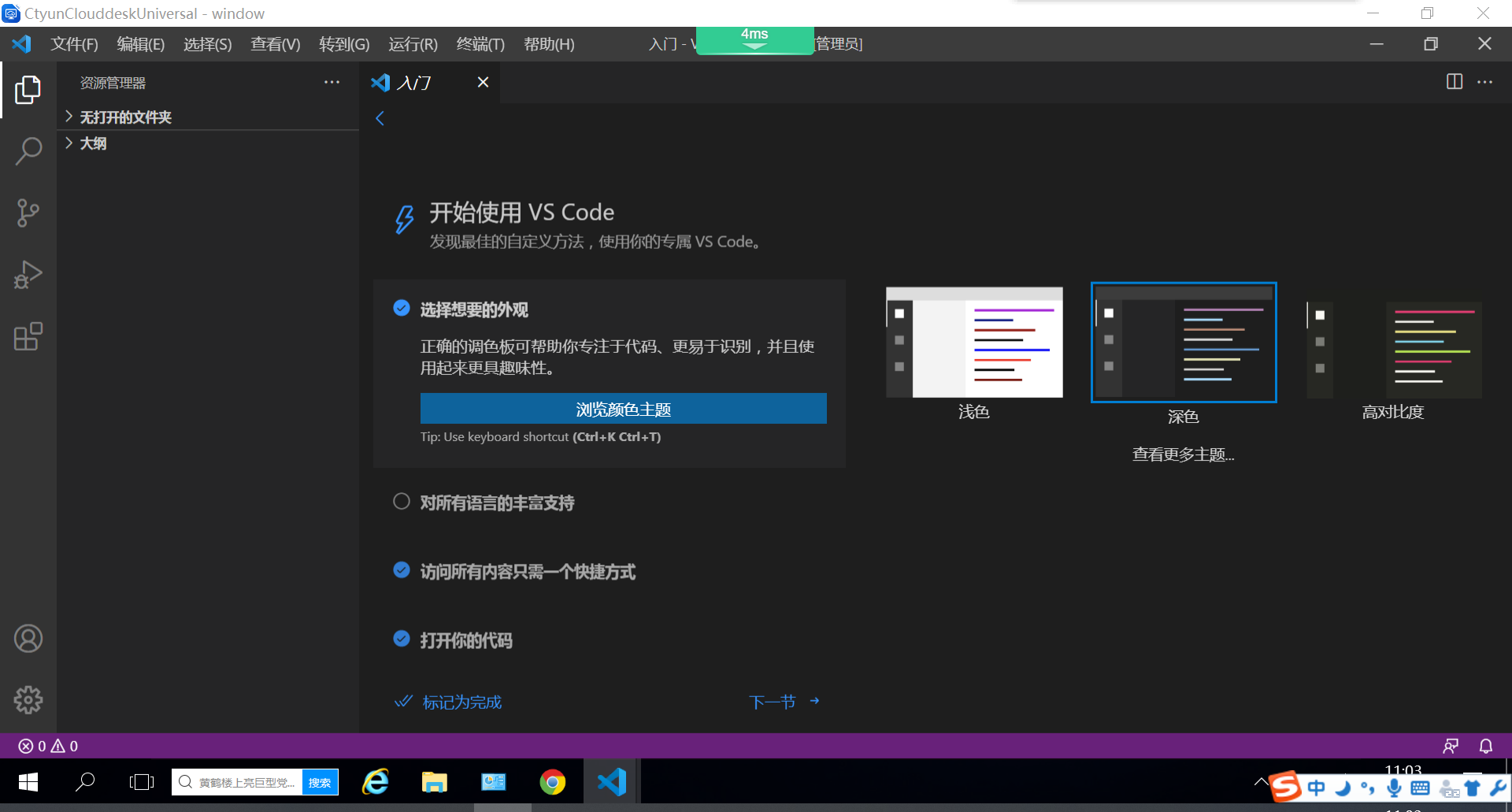Image resolution: width=1512 pixels, height=812 pixels.
Task: Click the notifications bell in the status bar
Action: (1485, 746)
